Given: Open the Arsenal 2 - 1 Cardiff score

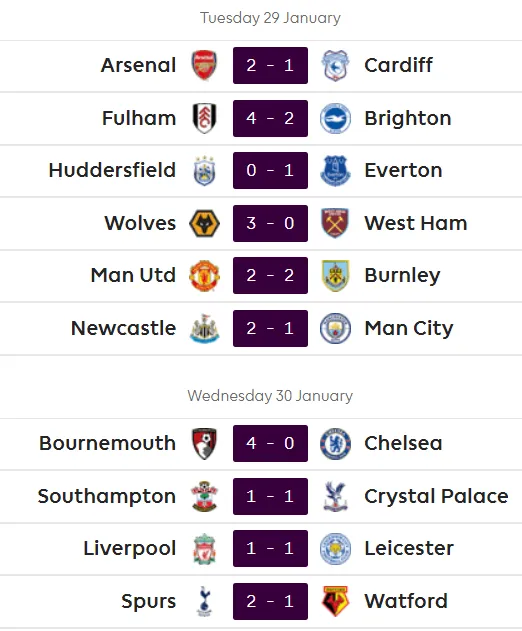Looking at the screenshot, I should (x=270, y=65).
